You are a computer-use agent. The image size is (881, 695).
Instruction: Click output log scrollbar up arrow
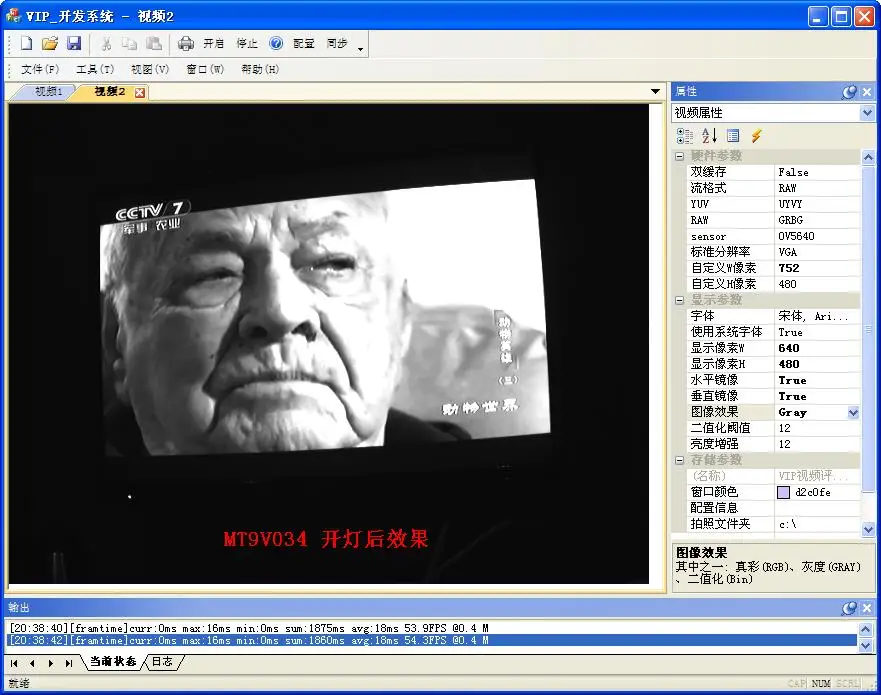[x=866, y=629]
